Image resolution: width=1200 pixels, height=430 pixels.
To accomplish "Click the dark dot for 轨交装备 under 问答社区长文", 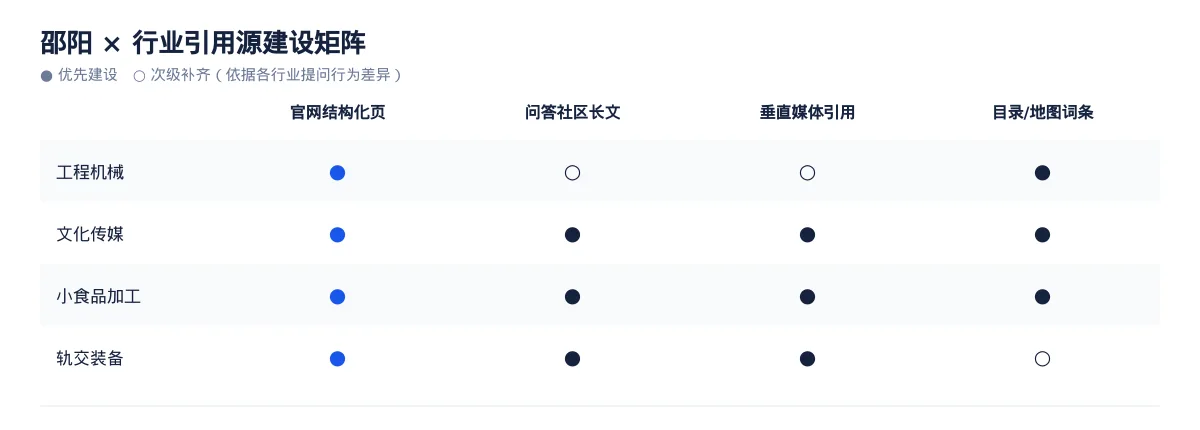I will tap(572, 359).
